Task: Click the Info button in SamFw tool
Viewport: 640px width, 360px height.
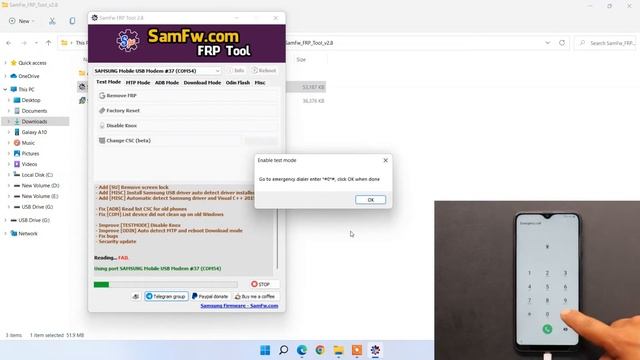Action: (x=236, y=71)
